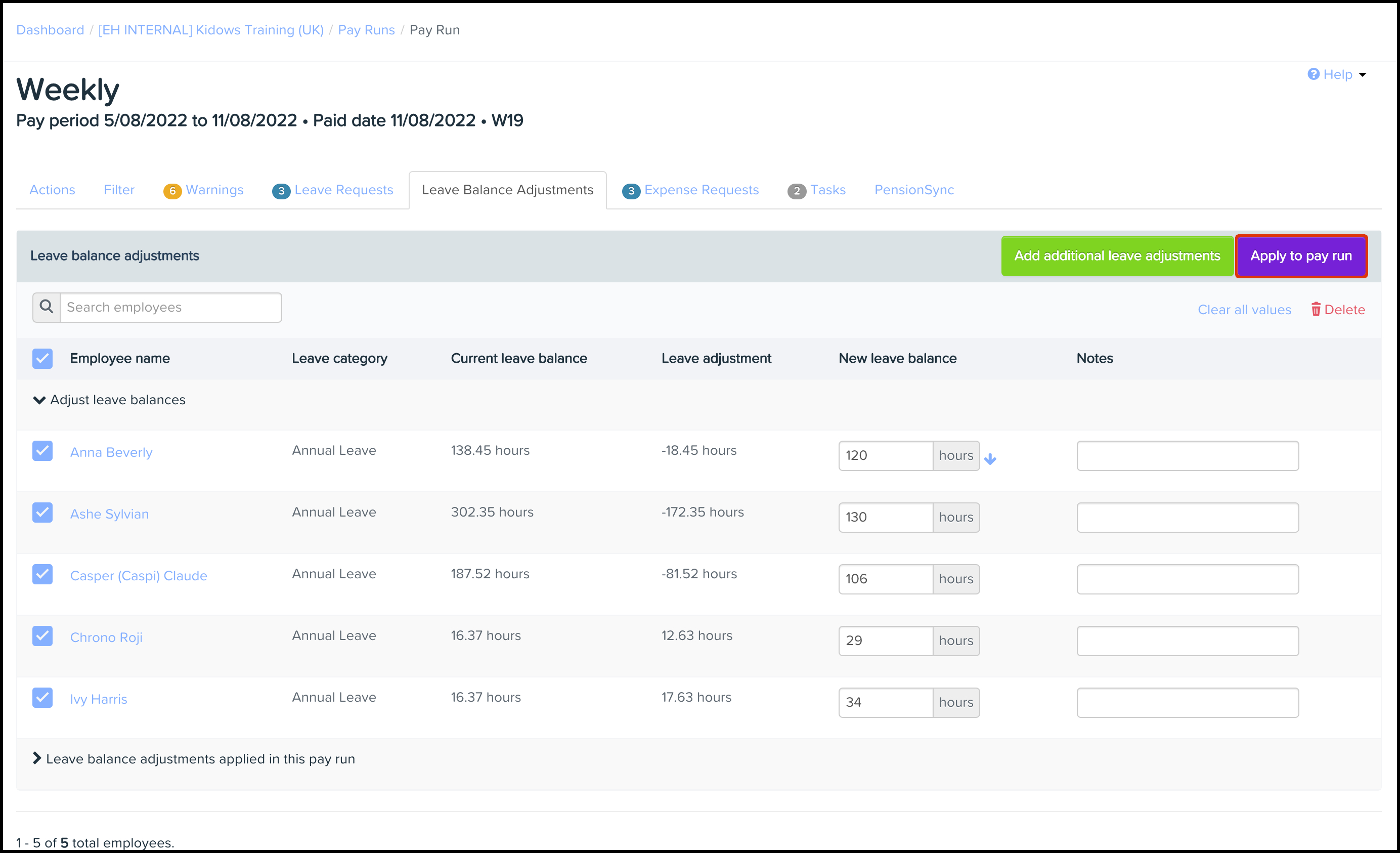Viewport: 1400px width, 853px height.
Task: Click the orange Warnings count badge
Action: (172, 191)
